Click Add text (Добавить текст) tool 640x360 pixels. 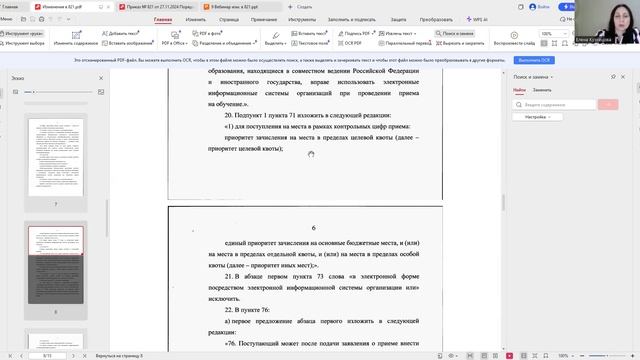click(x=121, y=33)
